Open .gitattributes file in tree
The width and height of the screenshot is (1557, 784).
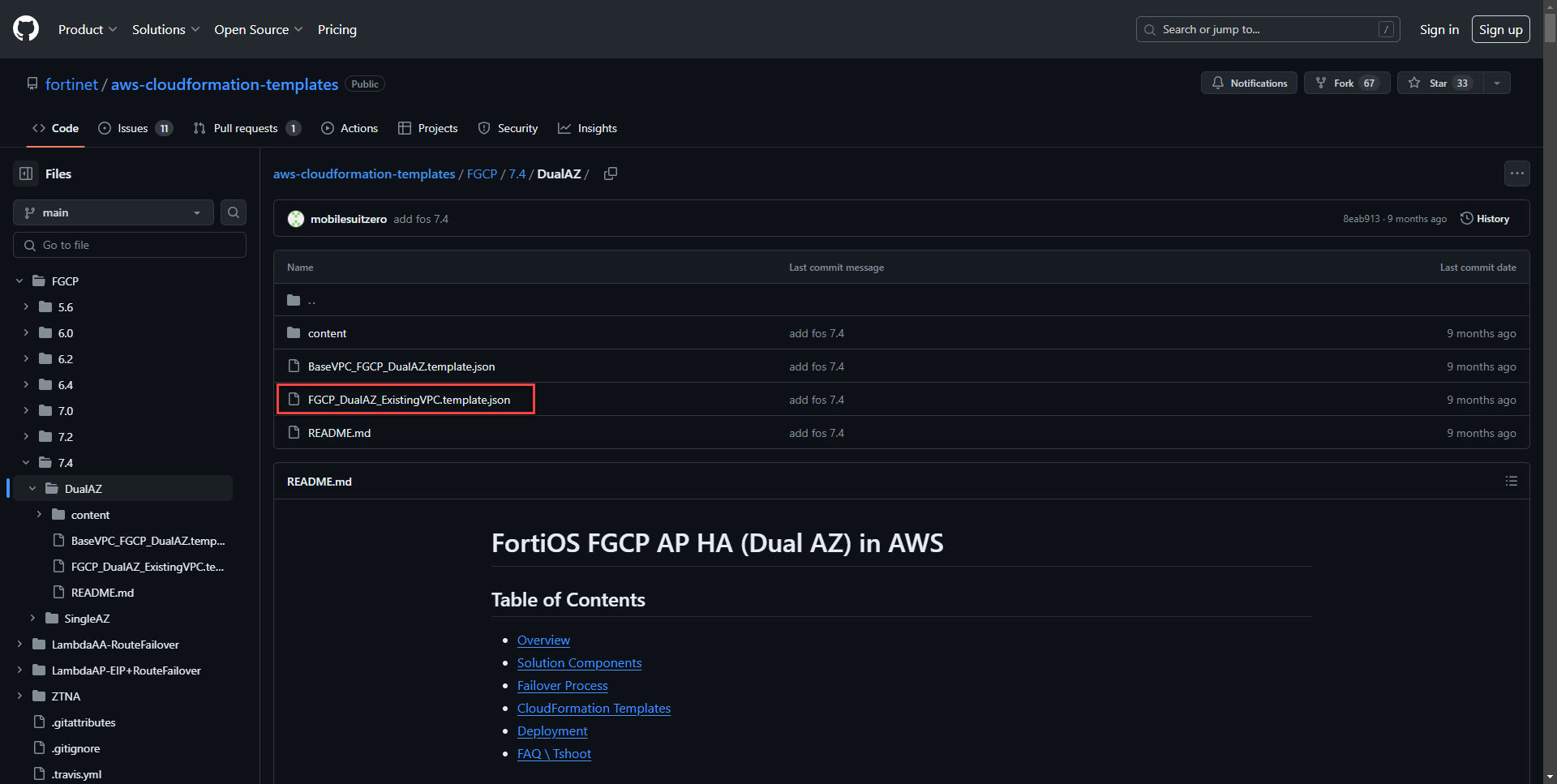[84, 722]
